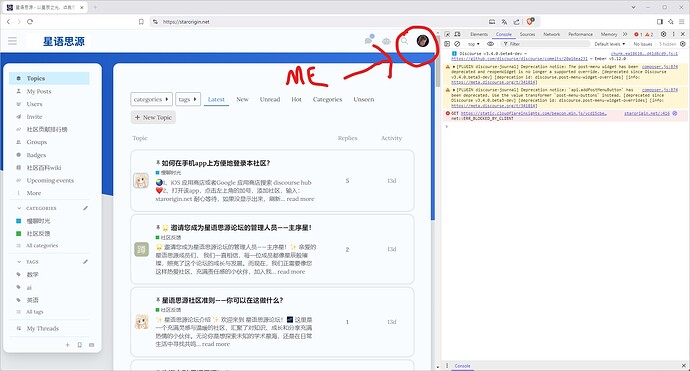This screenshot has height=371, width=690.
Task: Open the 'top' JavaScript context dropdown
Action: [x=473, y=44]
